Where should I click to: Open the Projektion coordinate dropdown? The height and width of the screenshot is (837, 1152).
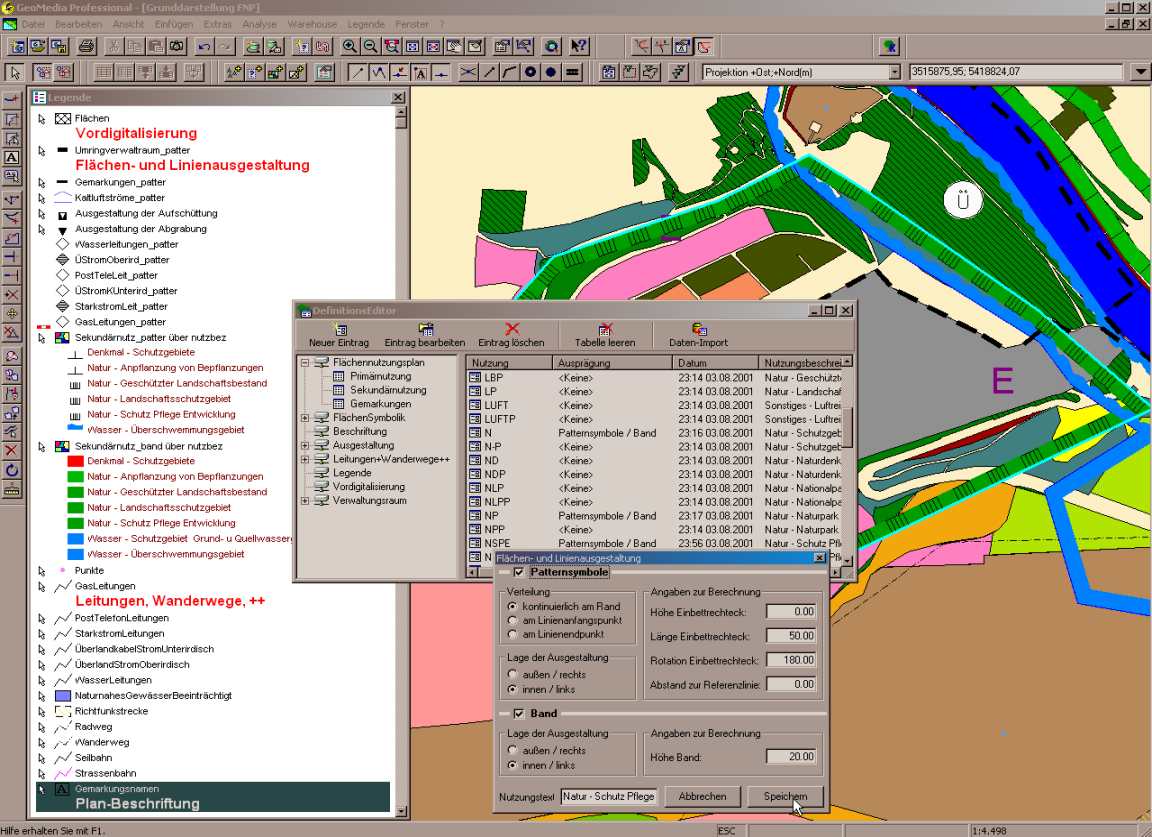(x=894, y=72)
